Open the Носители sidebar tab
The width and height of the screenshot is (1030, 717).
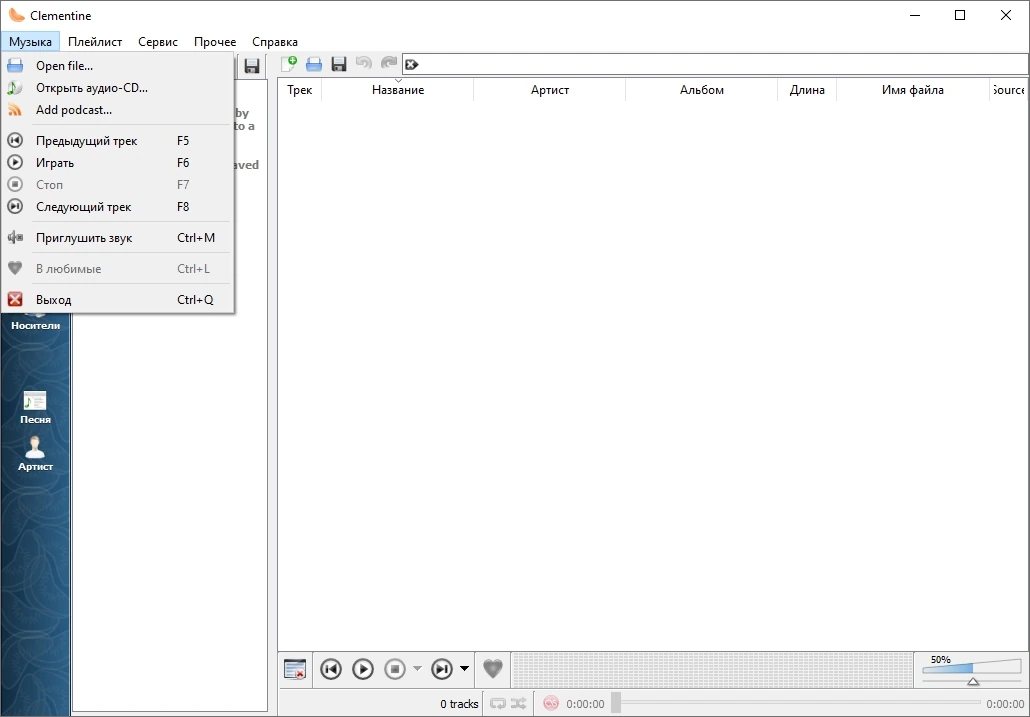coord(35,322)
